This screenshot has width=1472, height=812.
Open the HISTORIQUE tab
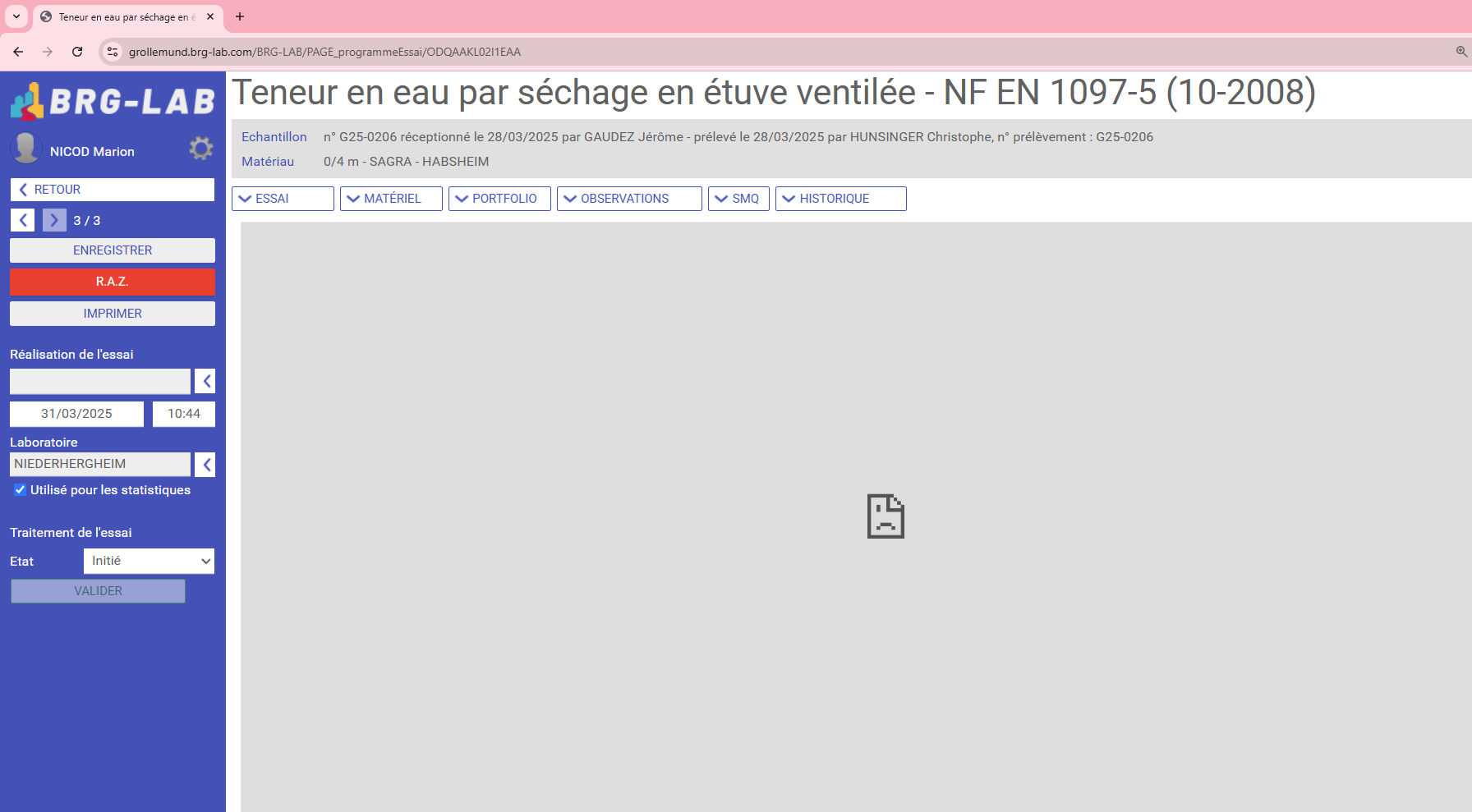coord(840,199)
